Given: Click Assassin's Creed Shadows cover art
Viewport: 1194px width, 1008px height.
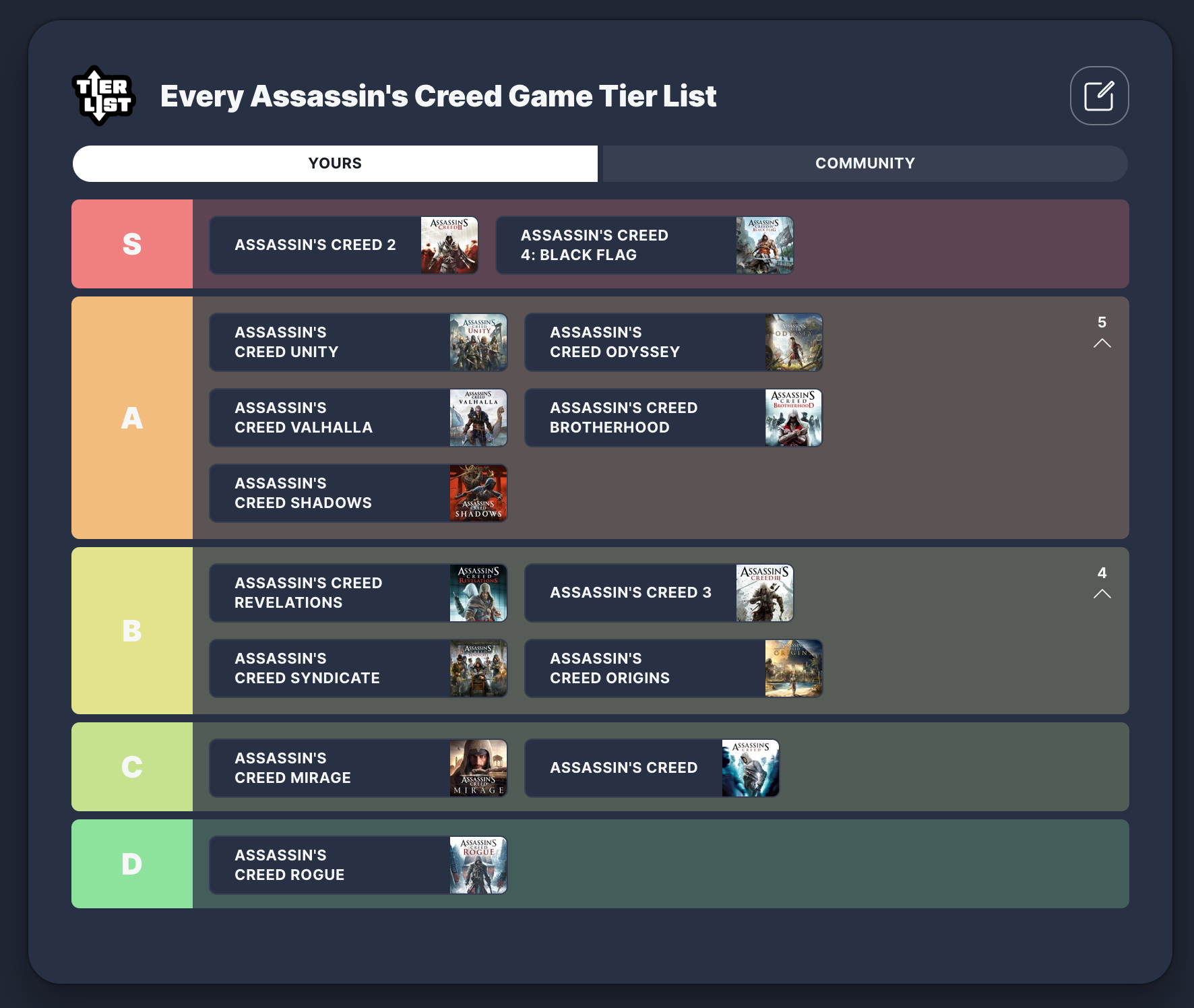Looking at the screenshot, I should 478,493.
